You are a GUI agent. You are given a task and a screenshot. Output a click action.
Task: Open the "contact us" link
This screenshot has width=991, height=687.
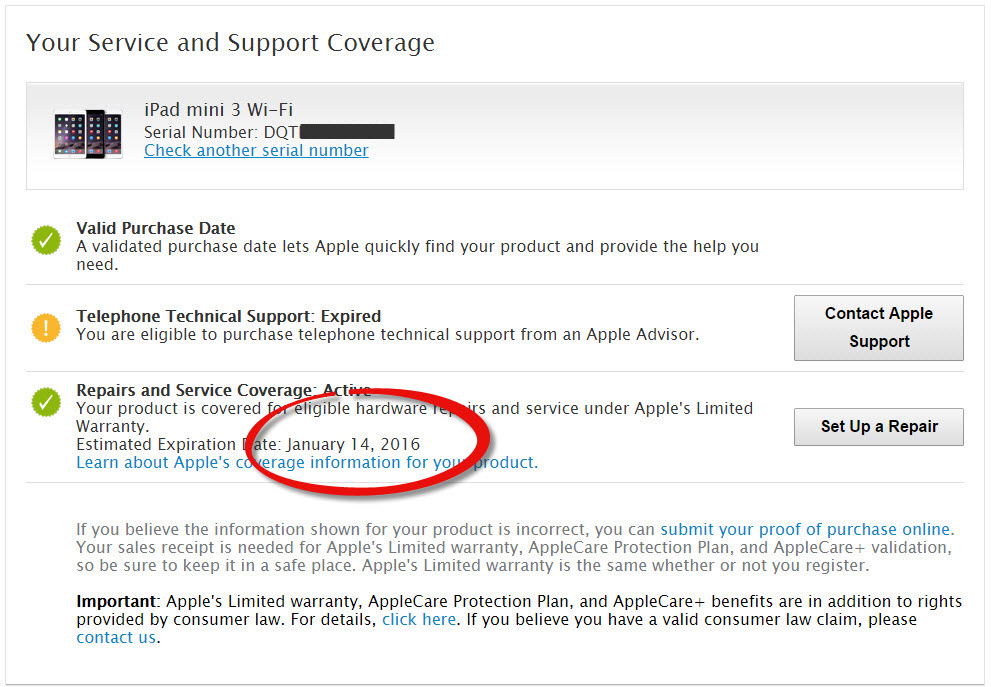pos(116,638)
